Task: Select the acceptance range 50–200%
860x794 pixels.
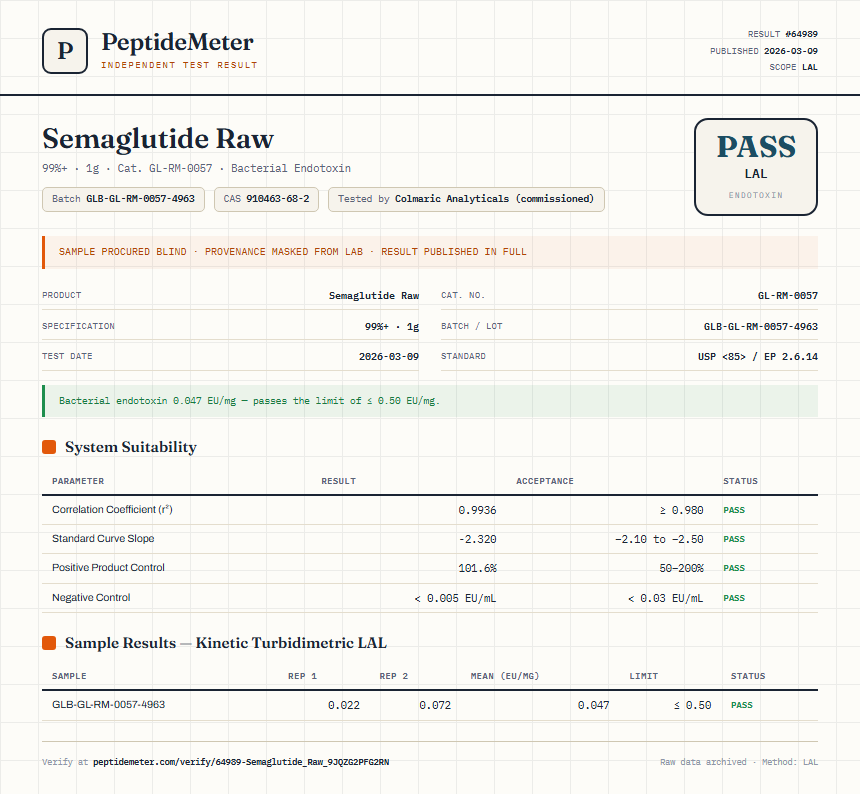Action: pos(681,569)
